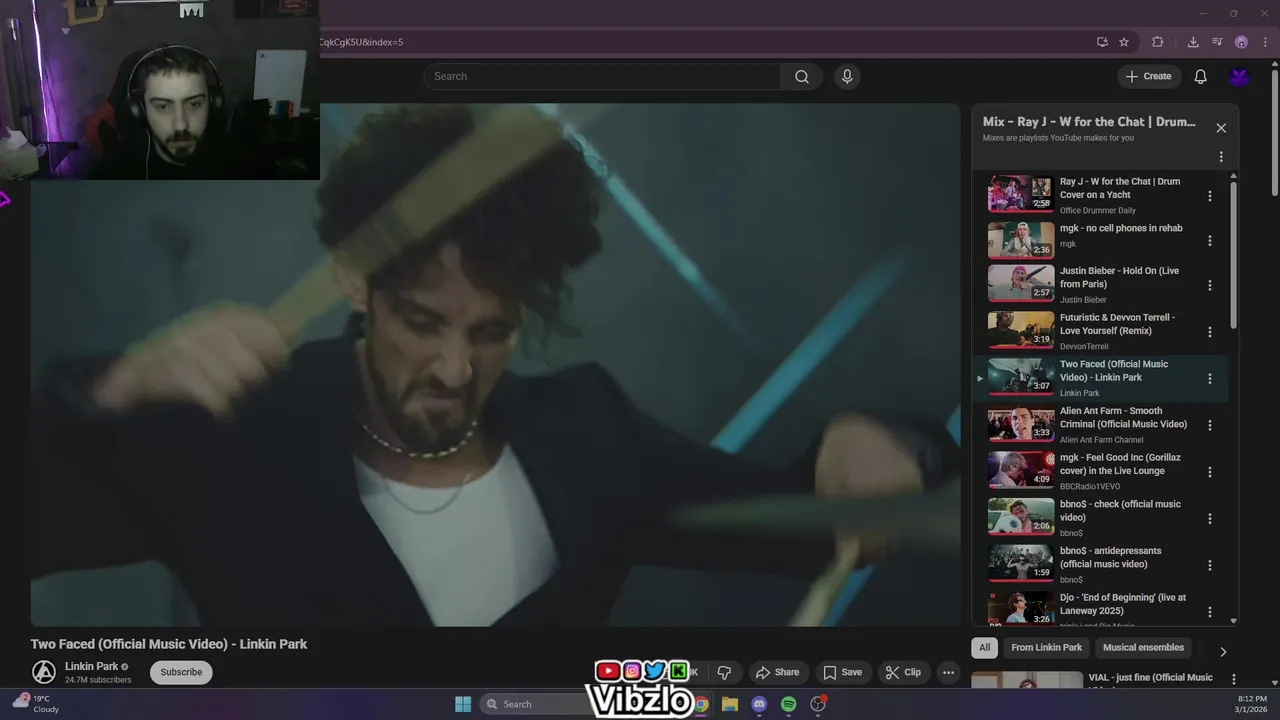Open File Explorer from taskbar
This screenshot has height=720, width=1280.
pos(730,704)
